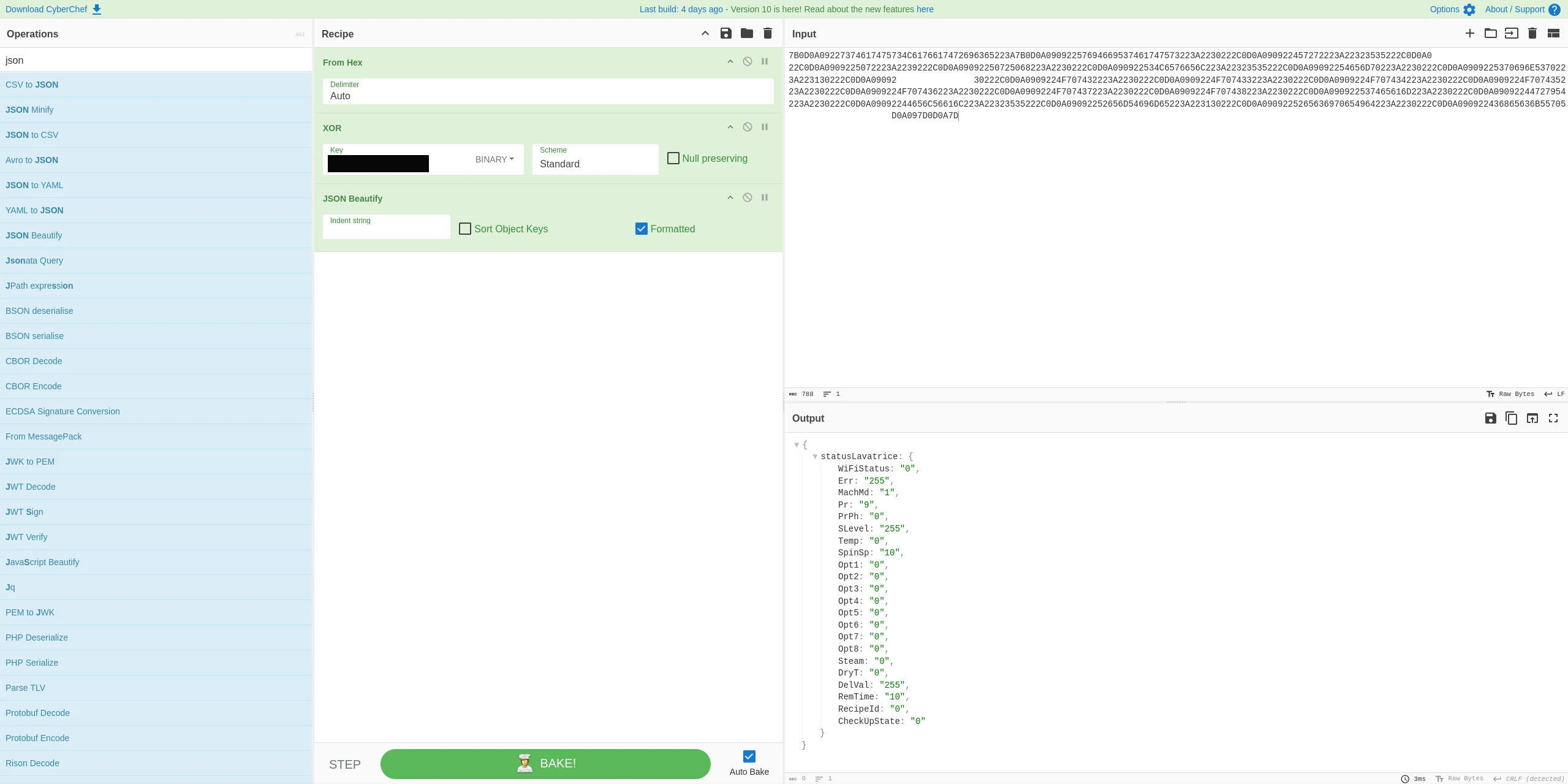Save the recipe with the floppy icon
This screenshot has height=784, width=1568.
point(725,34)
